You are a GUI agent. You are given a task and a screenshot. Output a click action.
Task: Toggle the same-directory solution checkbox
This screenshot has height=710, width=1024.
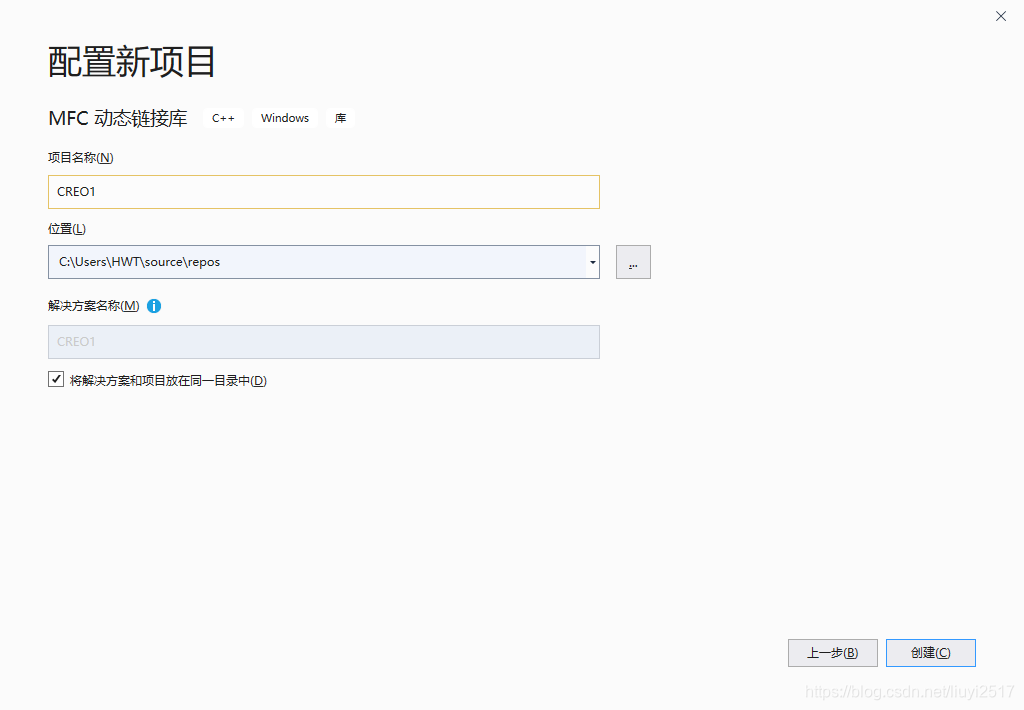pyautogui.click(x=56, y=378)
